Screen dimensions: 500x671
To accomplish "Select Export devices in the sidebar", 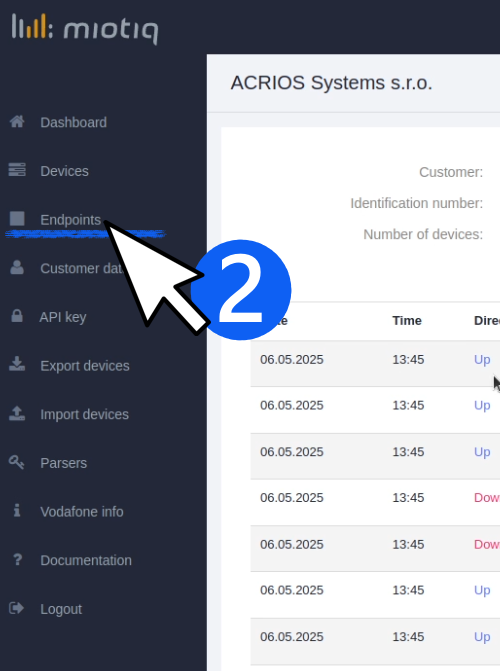I will pos(85,366).
